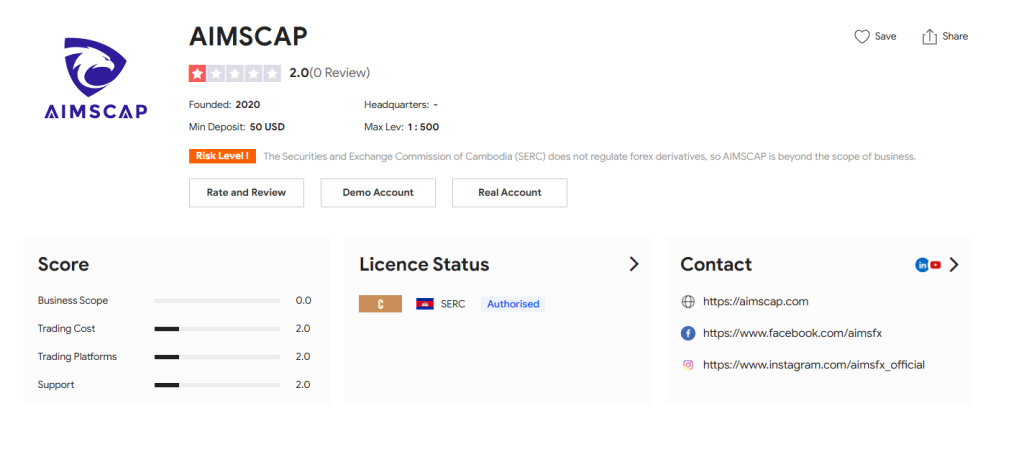Click the Business Scope 0.0 value
Image resolution: width=1024 pixels, height=460 pixels.
pyautogui.click(x=303, y=301)
